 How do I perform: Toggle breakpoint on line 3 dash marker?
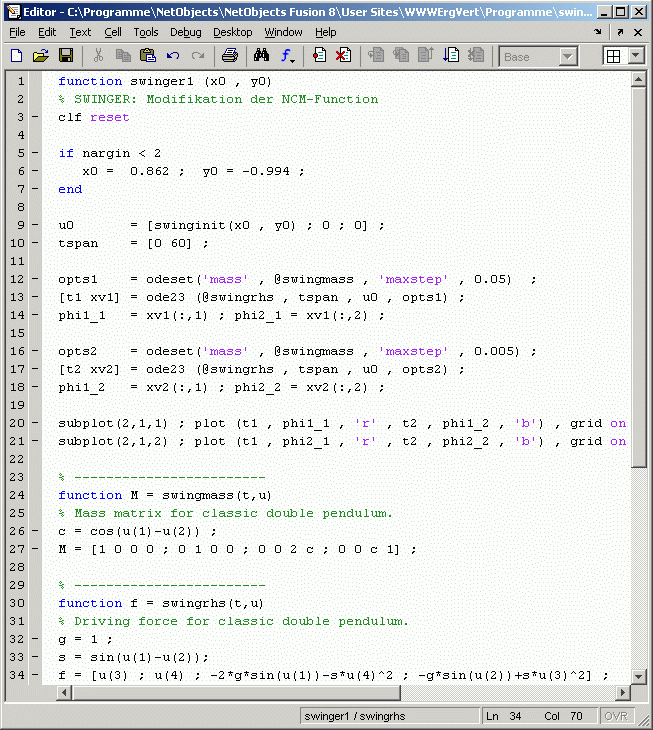coord(35,117)
